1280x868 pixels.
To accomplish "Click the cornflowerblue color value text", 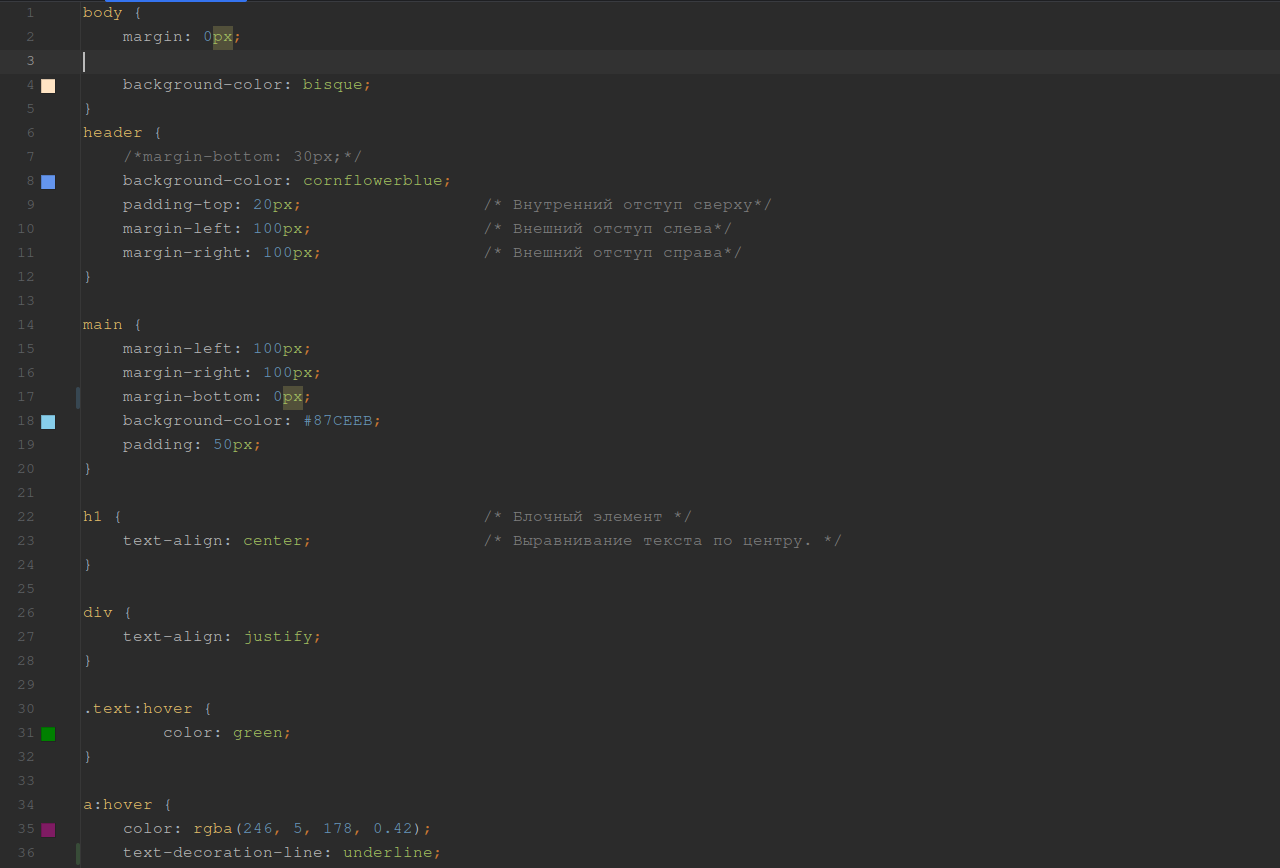I will tap(372, 181).
